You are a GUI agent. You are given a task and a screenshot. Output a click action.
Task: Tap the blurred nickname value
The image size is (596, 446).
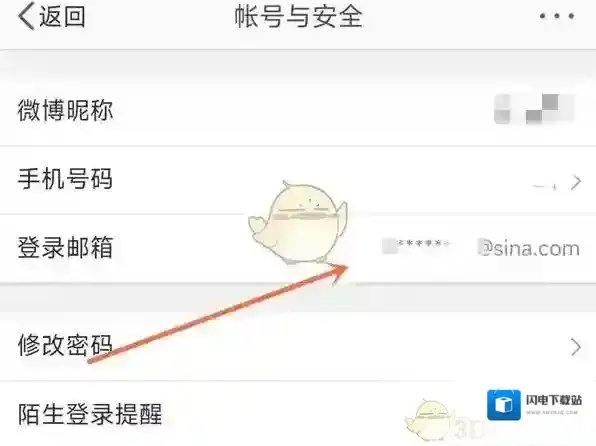pos(534,109)
